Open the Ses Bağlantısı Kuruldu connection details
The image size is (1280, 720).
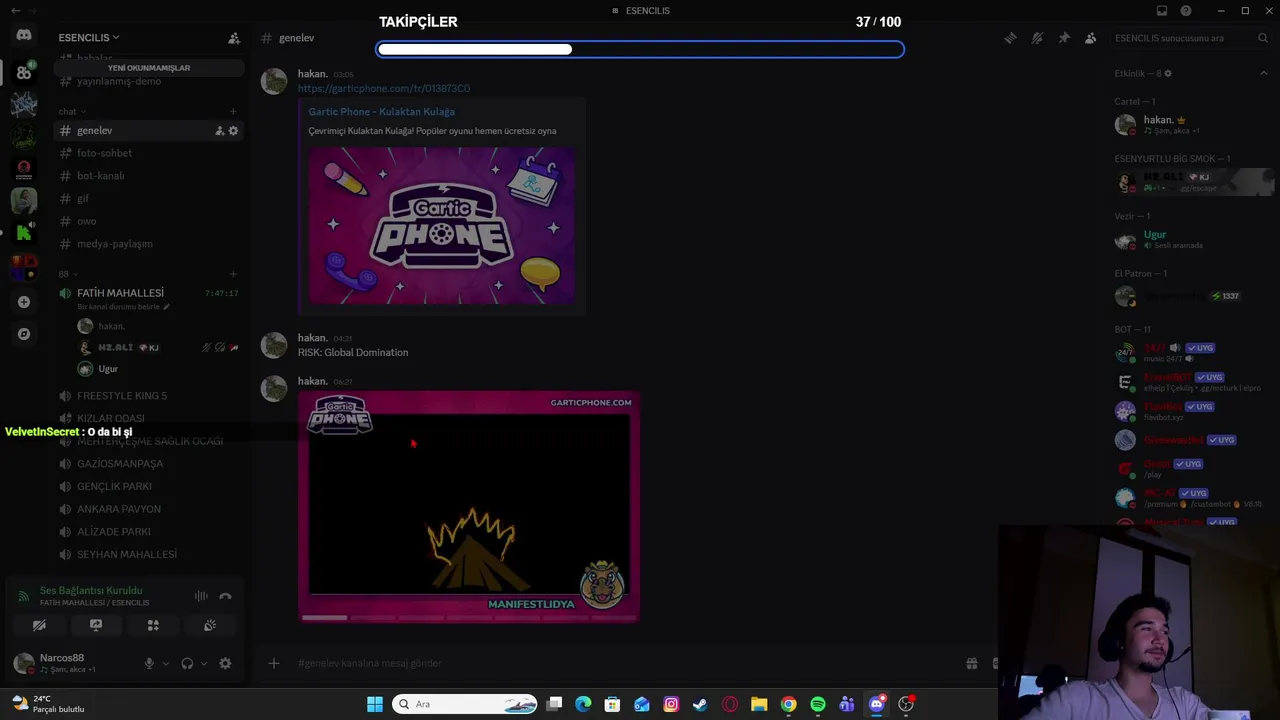91,591
